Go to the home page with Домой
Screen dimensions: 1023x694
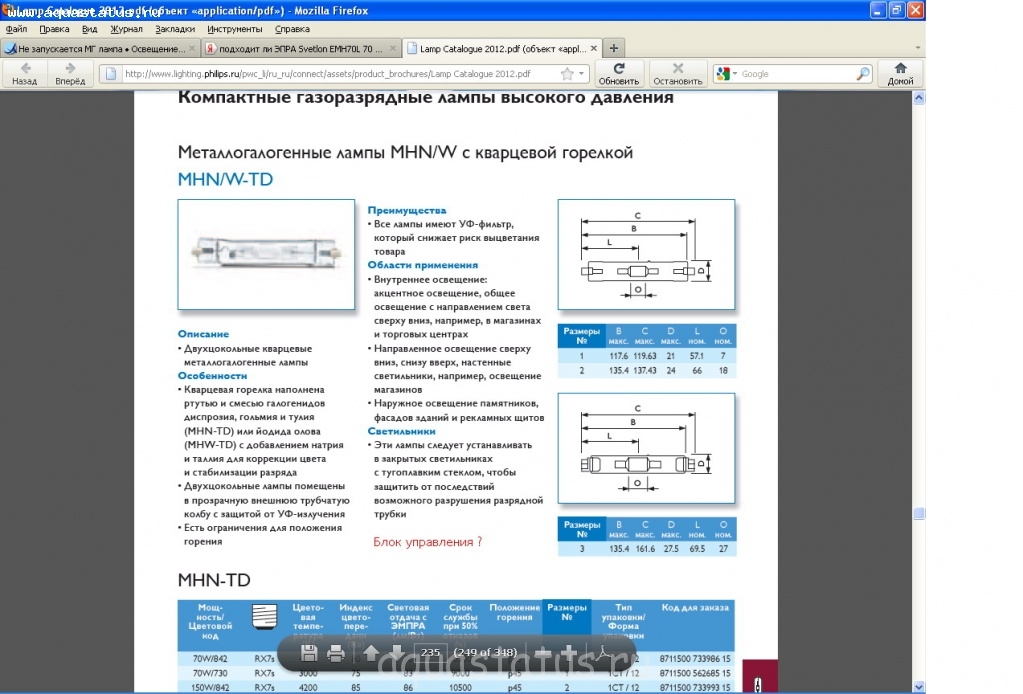coord(900,73)
